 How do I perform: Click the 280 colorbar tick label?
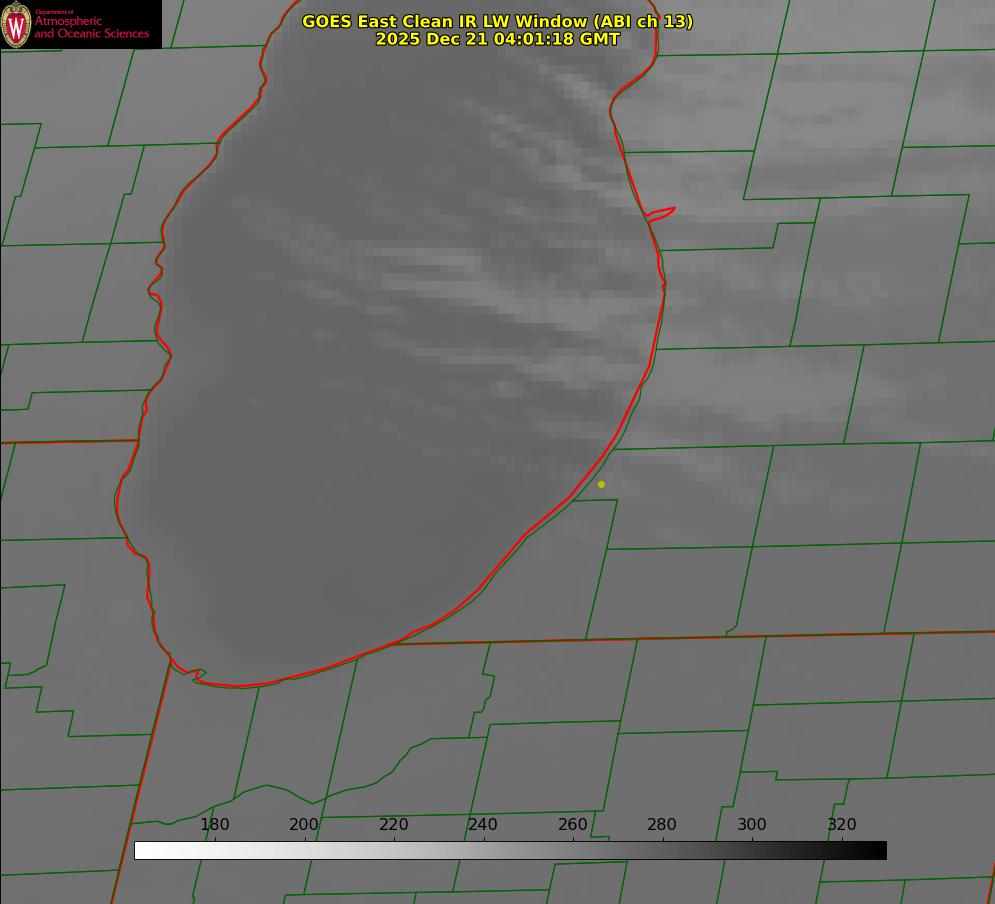(662, 824)
